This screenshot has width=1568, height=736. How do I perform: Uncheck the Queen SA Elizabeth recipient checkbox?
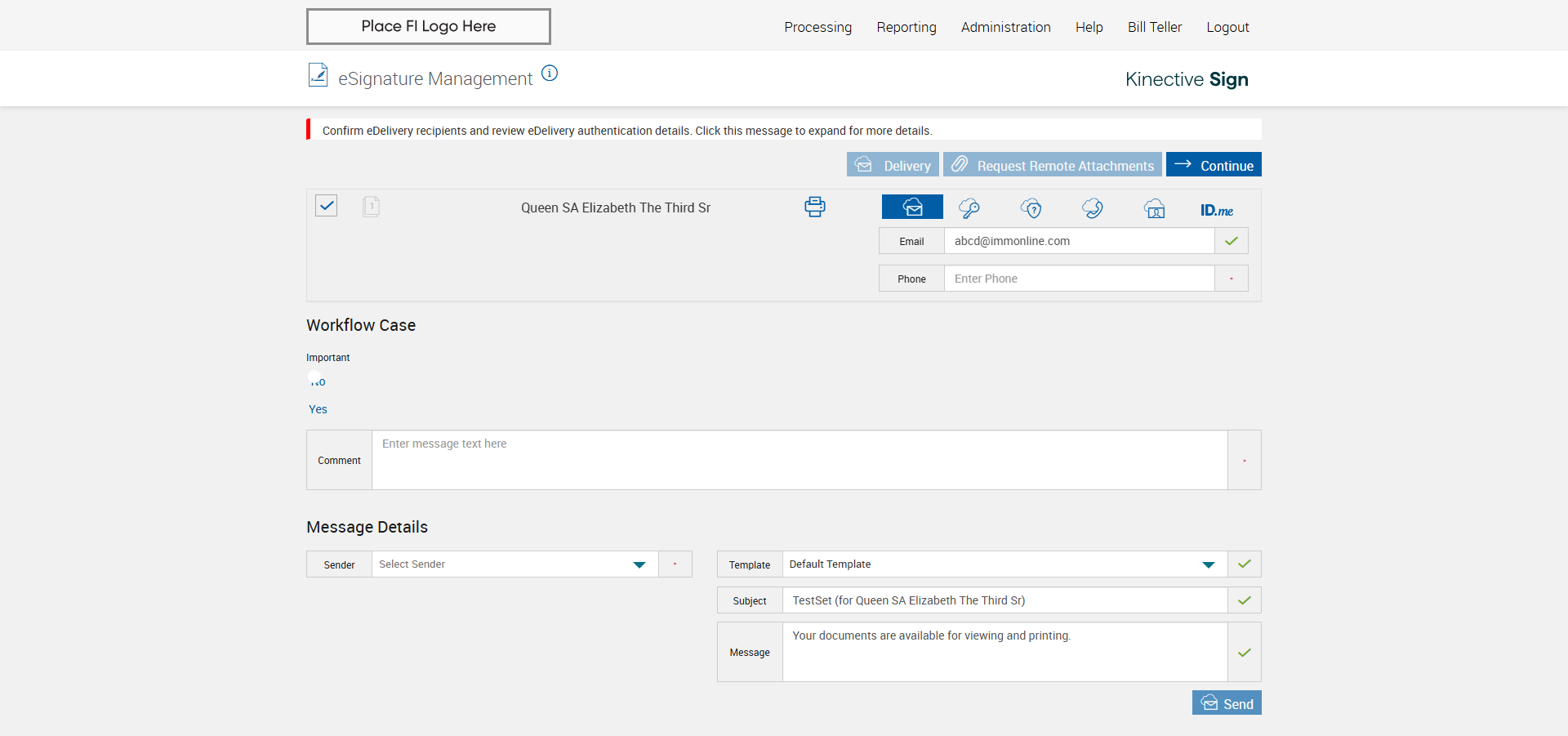click(x=327, y=206)
